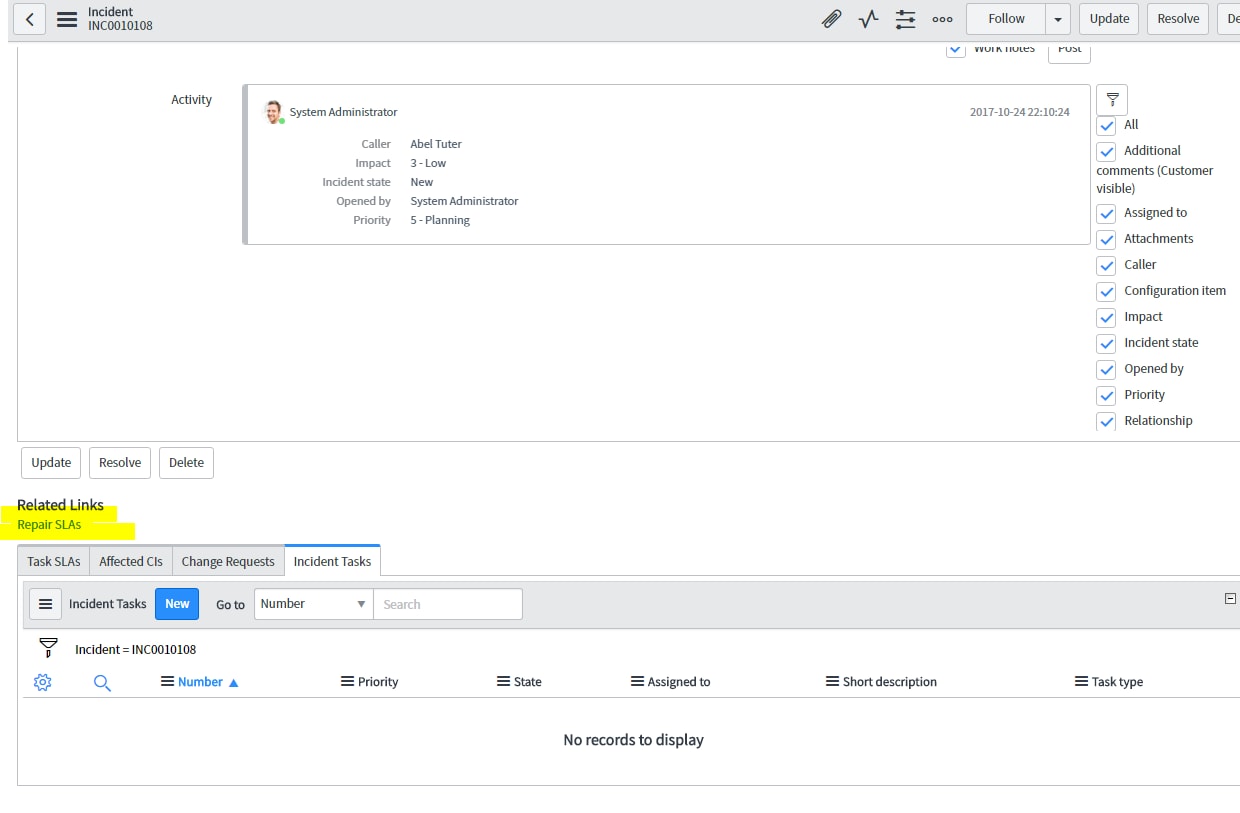Open the Go to Number dropdown
1240x813 pixels.
click(314, 604)
